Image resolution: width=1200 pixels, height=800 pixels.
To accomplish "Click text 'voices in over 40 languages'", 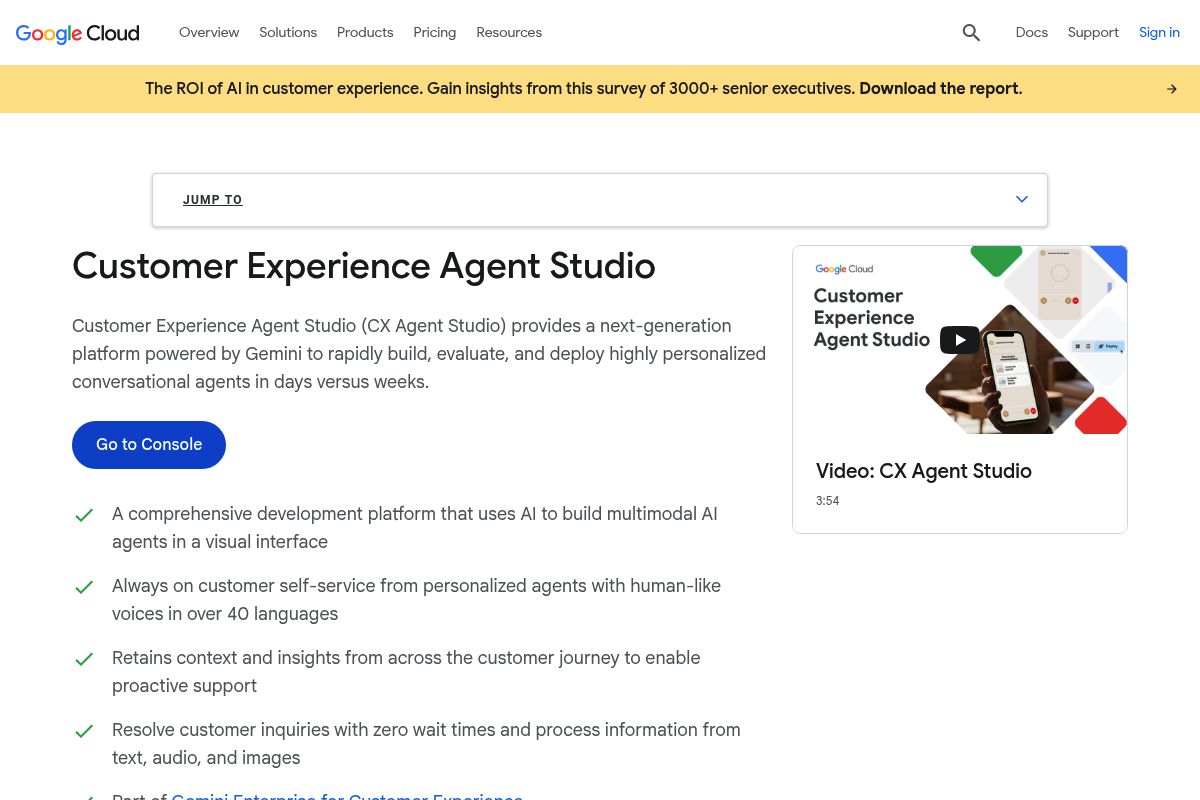I will (x=225, y=614).
